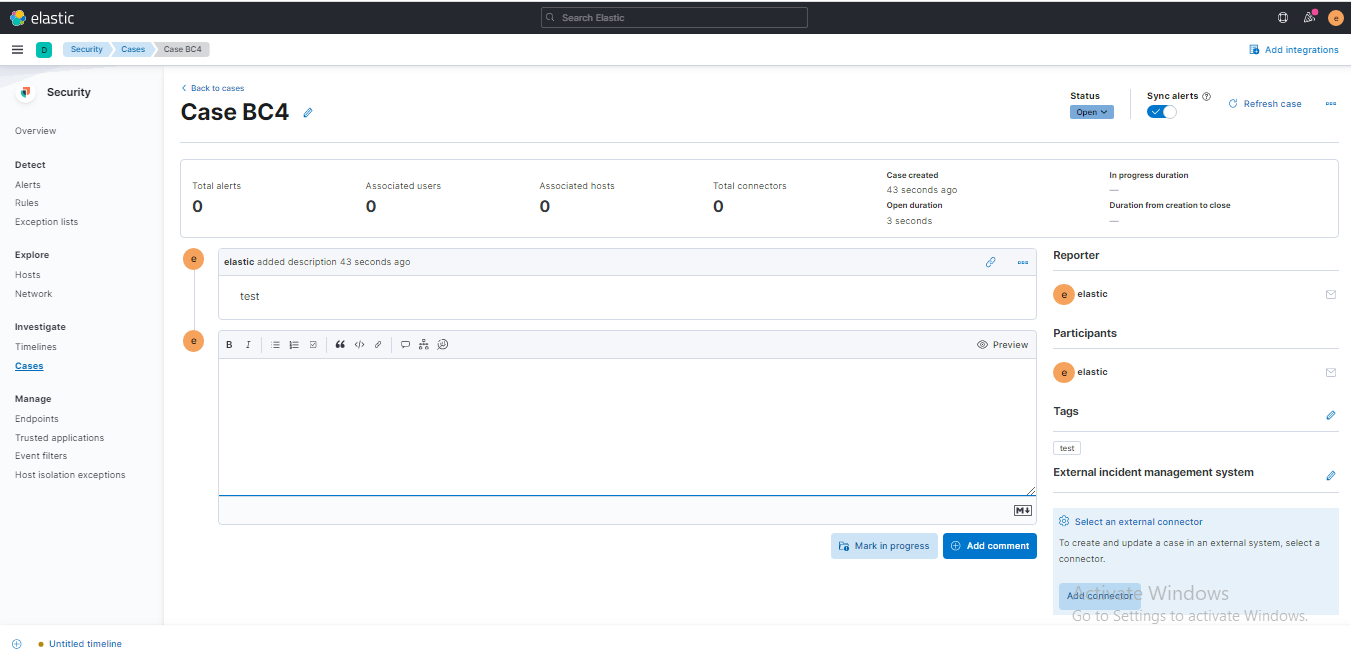The width and height of the screenshot is (1351, 657).
Task: Insert unordered list in comment editor
Action: (276, 344)
